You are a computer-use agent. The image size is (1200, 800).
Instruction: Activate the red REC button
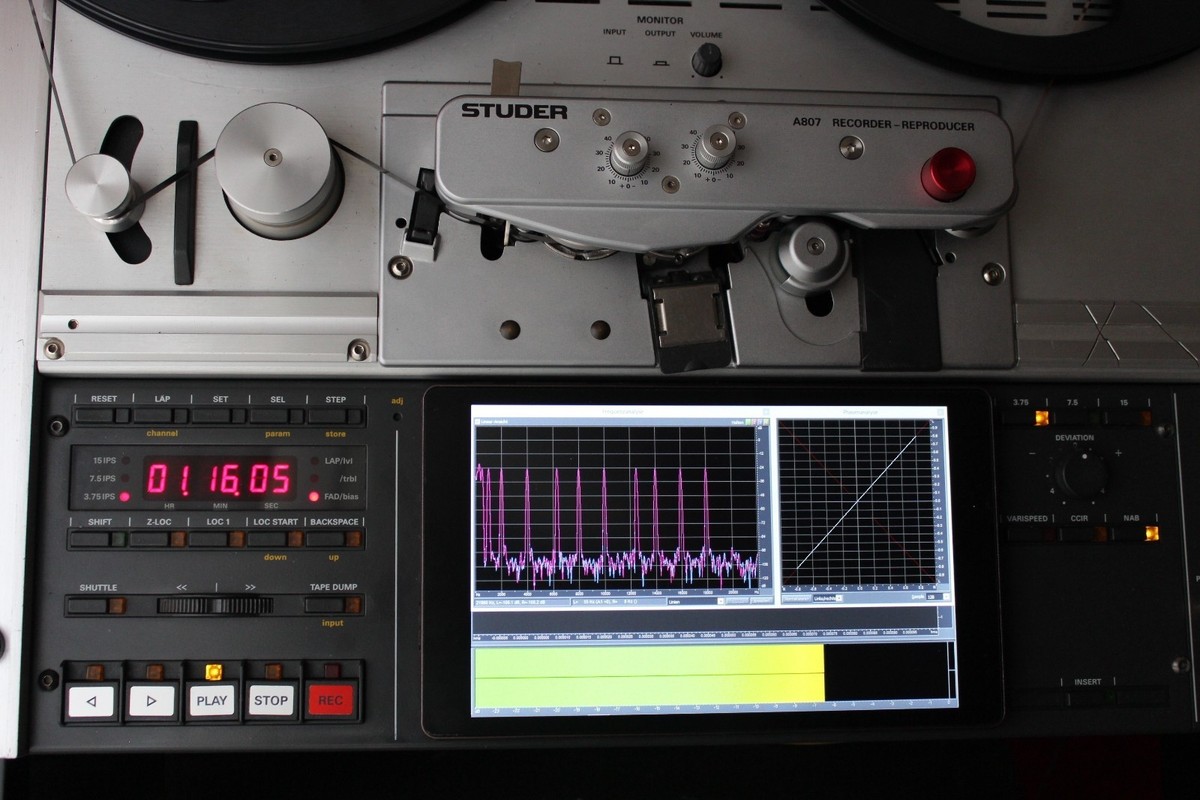[331, 701]
